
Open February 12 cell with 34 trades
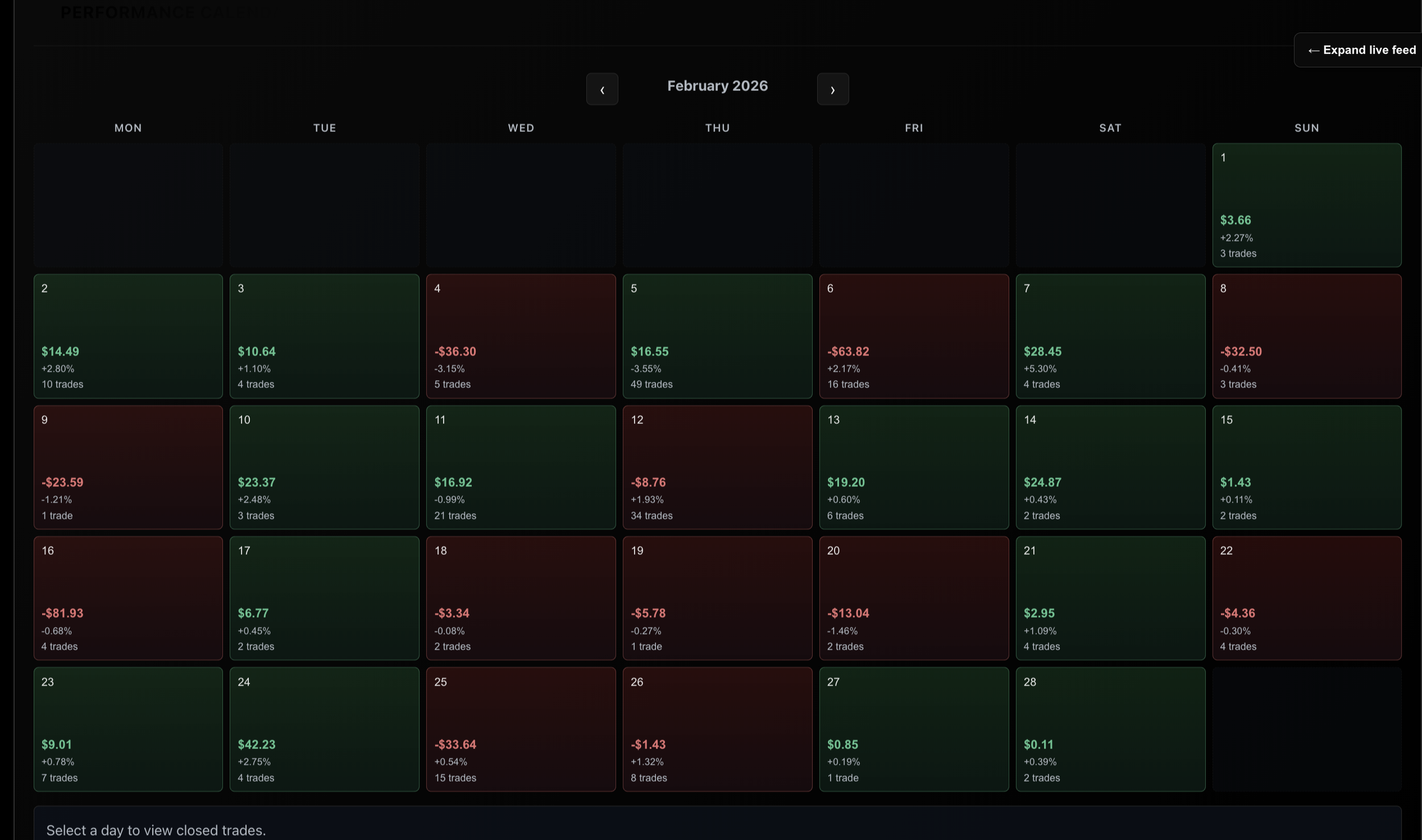[x=717, y=467]
